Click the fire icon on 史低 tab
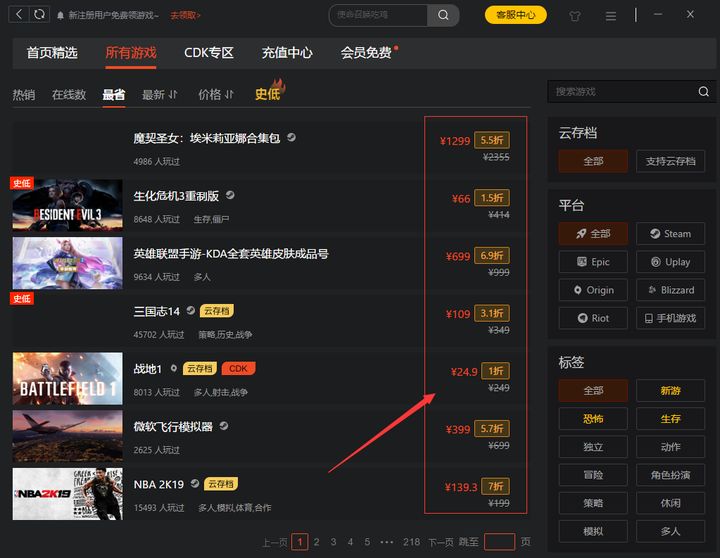This screenshot has height=558, width=720. point(279,86)
